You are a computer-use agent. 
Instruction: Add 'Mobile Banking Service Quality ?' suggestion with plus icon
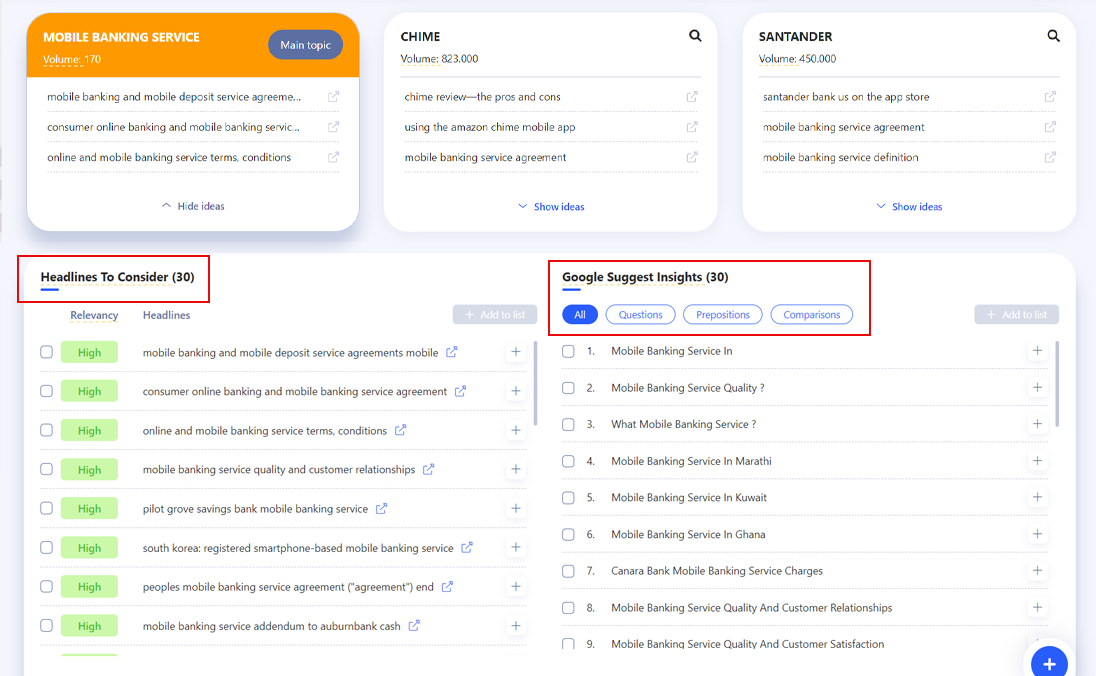[1037, 387]
